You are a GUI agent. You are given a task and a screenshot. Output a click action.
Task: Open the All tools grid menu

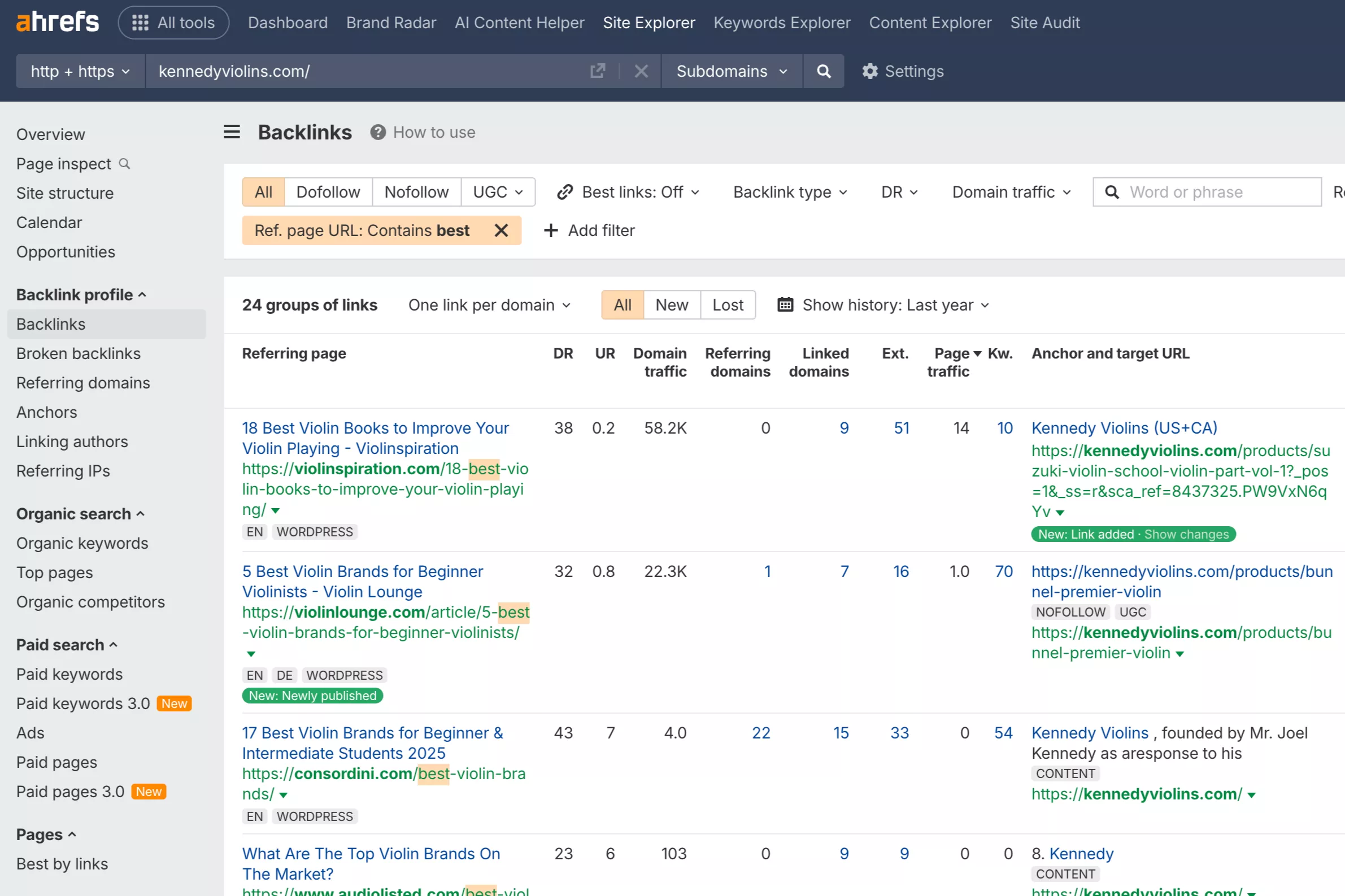coord(173,22)
